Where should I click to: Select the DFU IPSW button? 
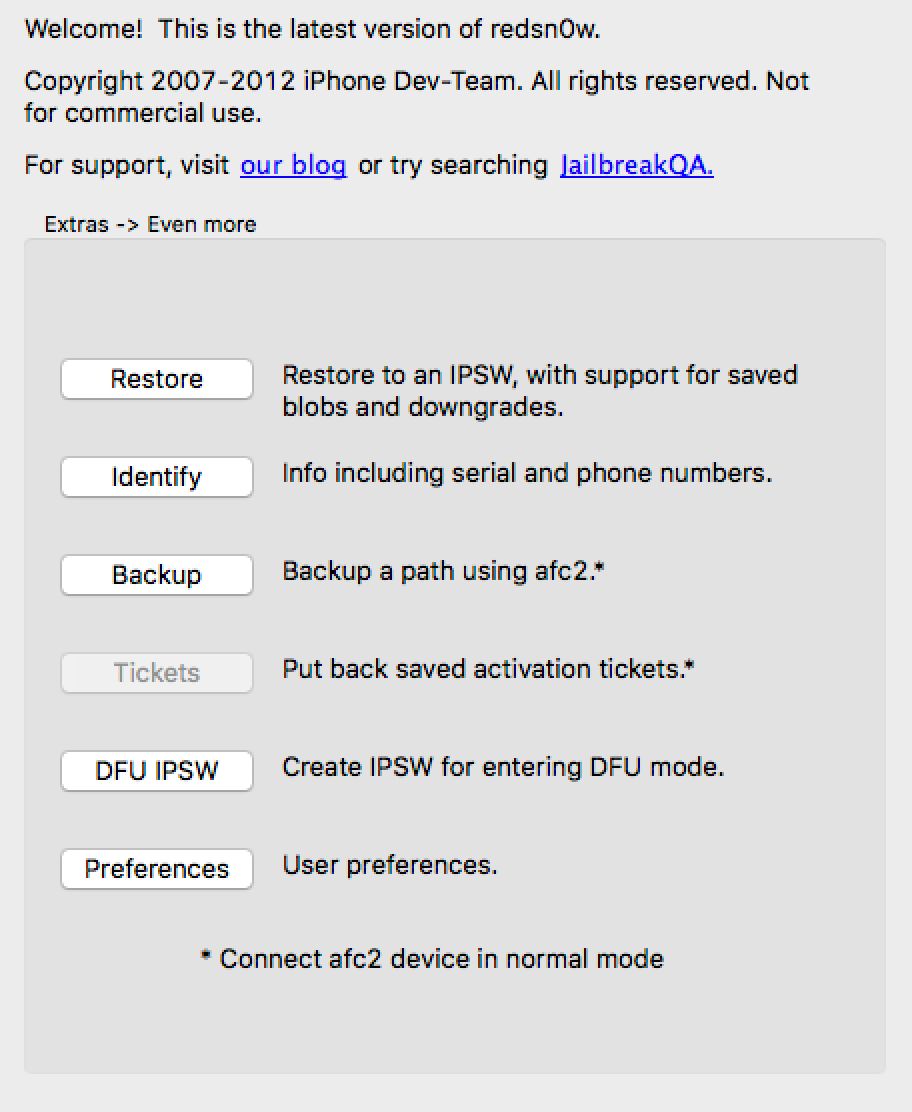157,771
